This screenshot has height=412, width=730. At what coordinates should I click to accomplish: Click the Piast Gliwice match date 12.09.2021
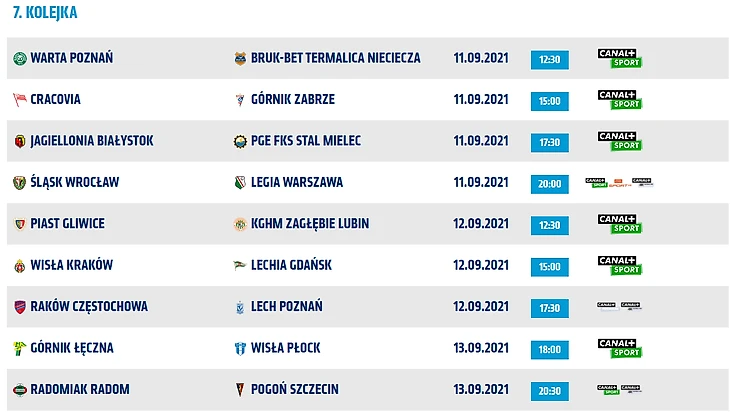point(481,224)
